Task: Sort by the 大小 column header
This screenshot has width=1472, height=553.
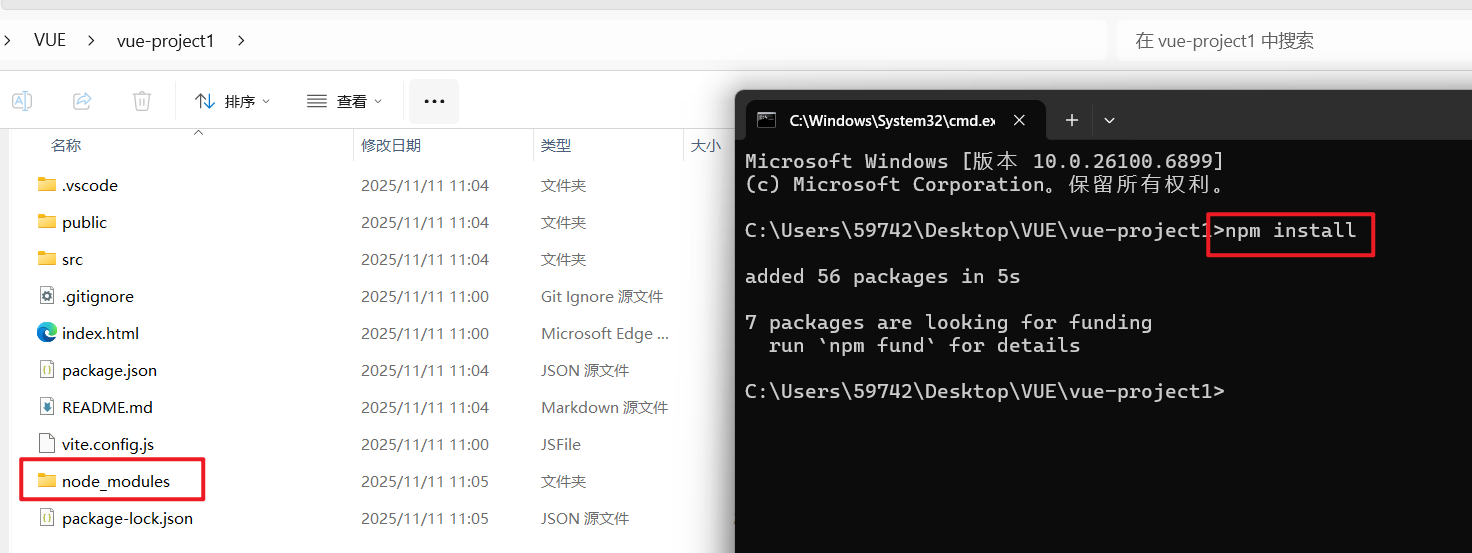Action: tap(705, 145)
